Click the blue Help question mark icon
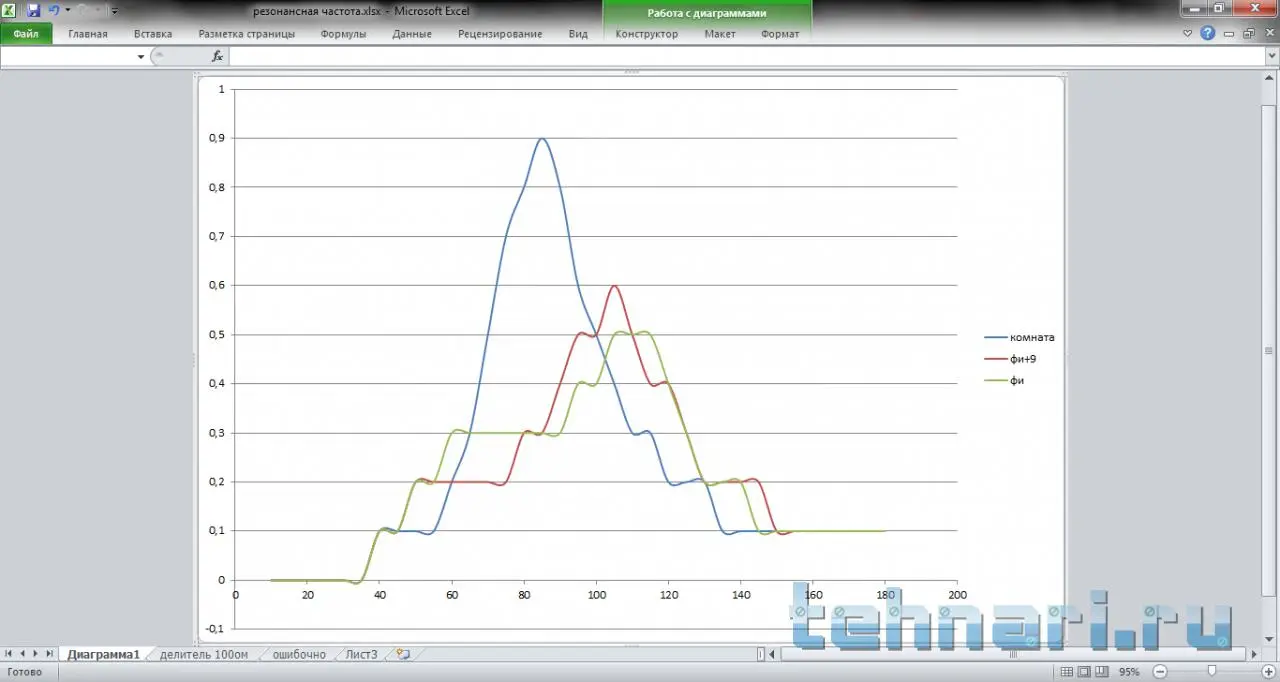1280x682 pixels. 1208,33
